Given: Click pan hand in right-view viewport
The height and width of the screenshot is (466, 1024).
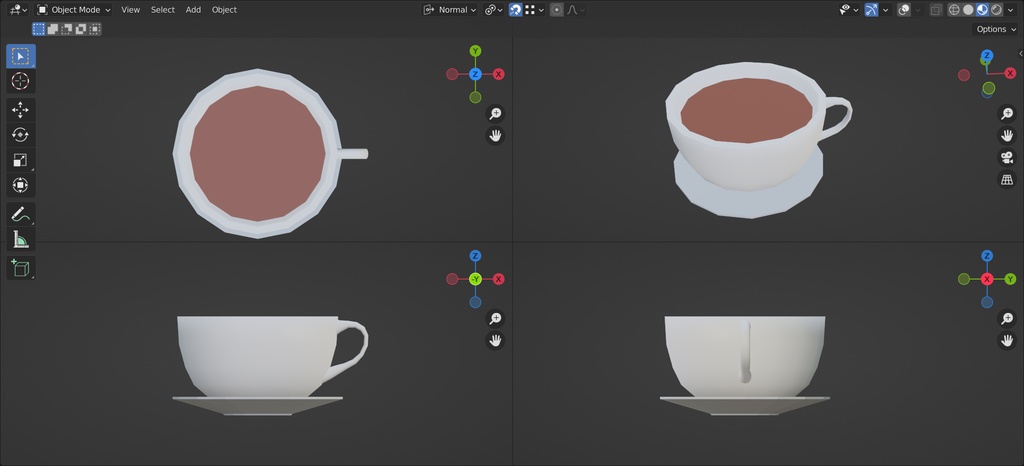Looking at the screenshot, I should 1007,341.
